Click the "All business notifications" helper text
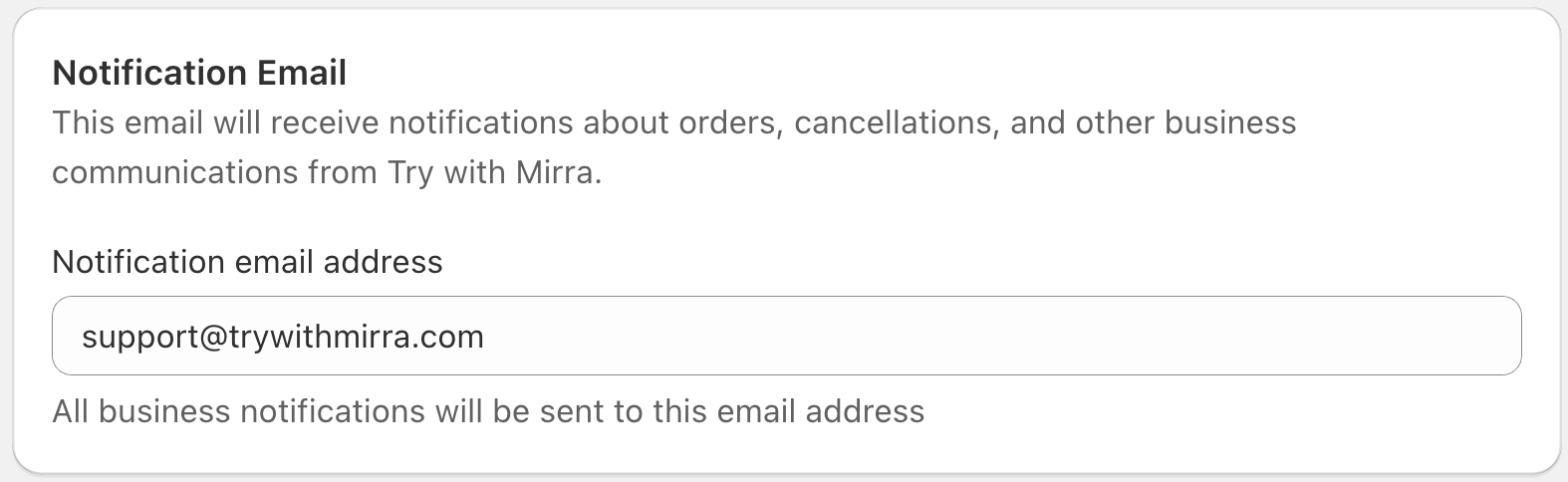Image resolution: width=1568 pixels, height=482 pixels. coord(488,411)
